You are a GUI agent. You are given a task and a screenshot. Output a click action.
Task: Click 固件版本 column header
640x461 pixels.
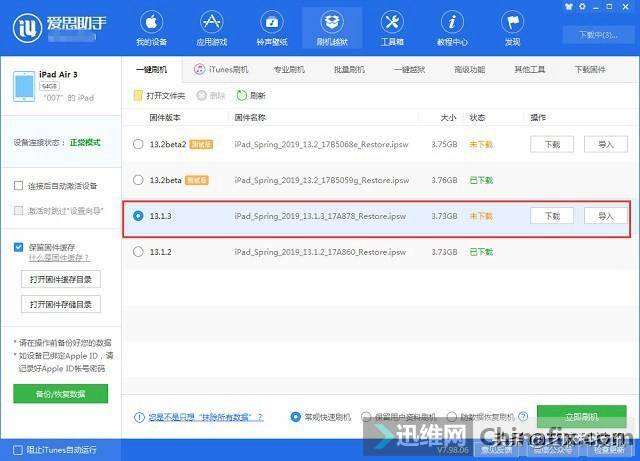click(x=165, y=118)
